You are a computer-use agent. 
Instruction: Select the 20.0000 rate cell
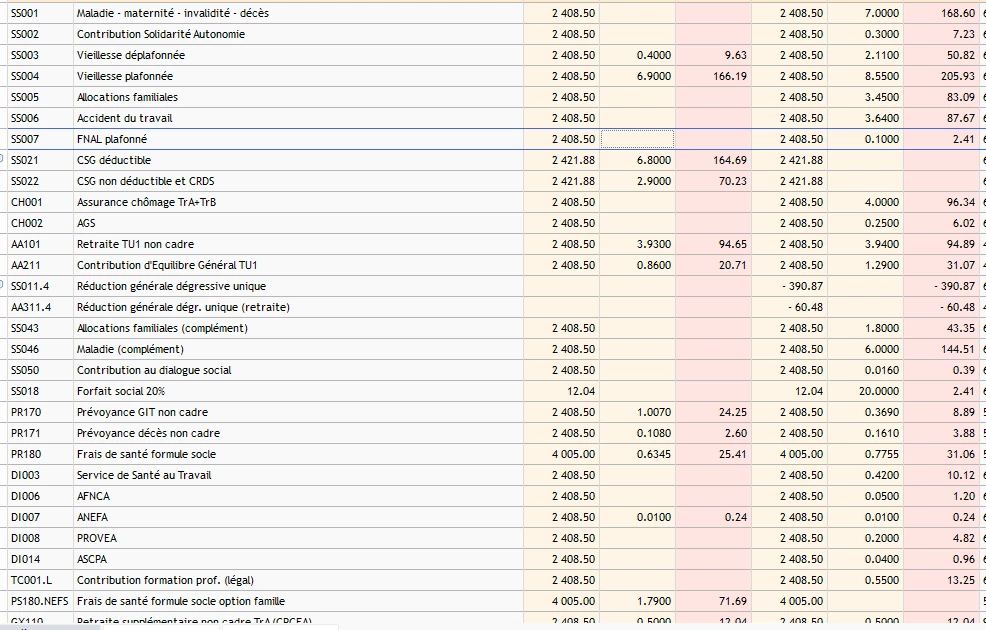pos(865,391)
